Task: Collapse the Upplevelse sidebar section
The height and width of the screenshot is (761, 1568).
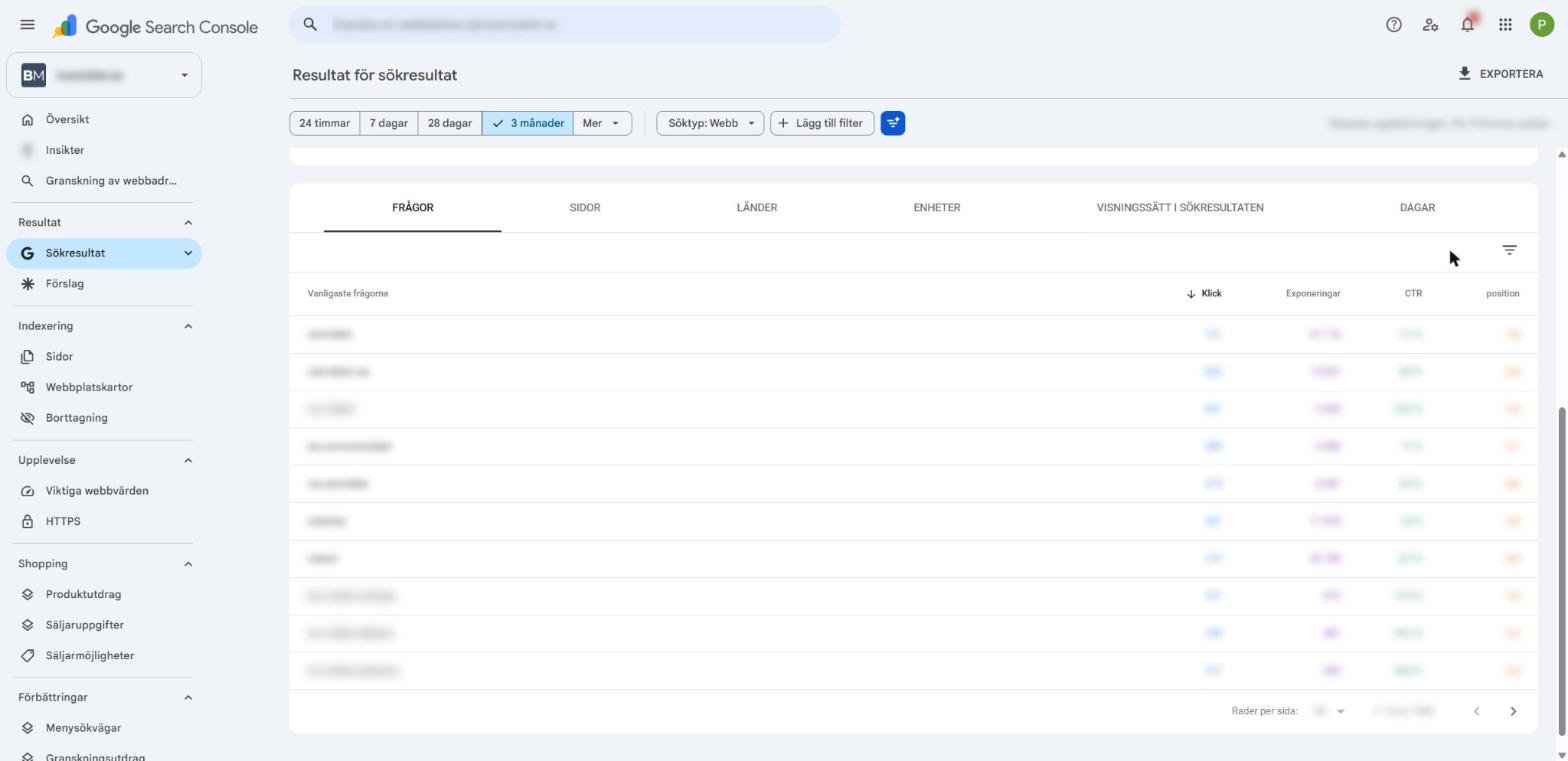Action: [x=188, y=460]
